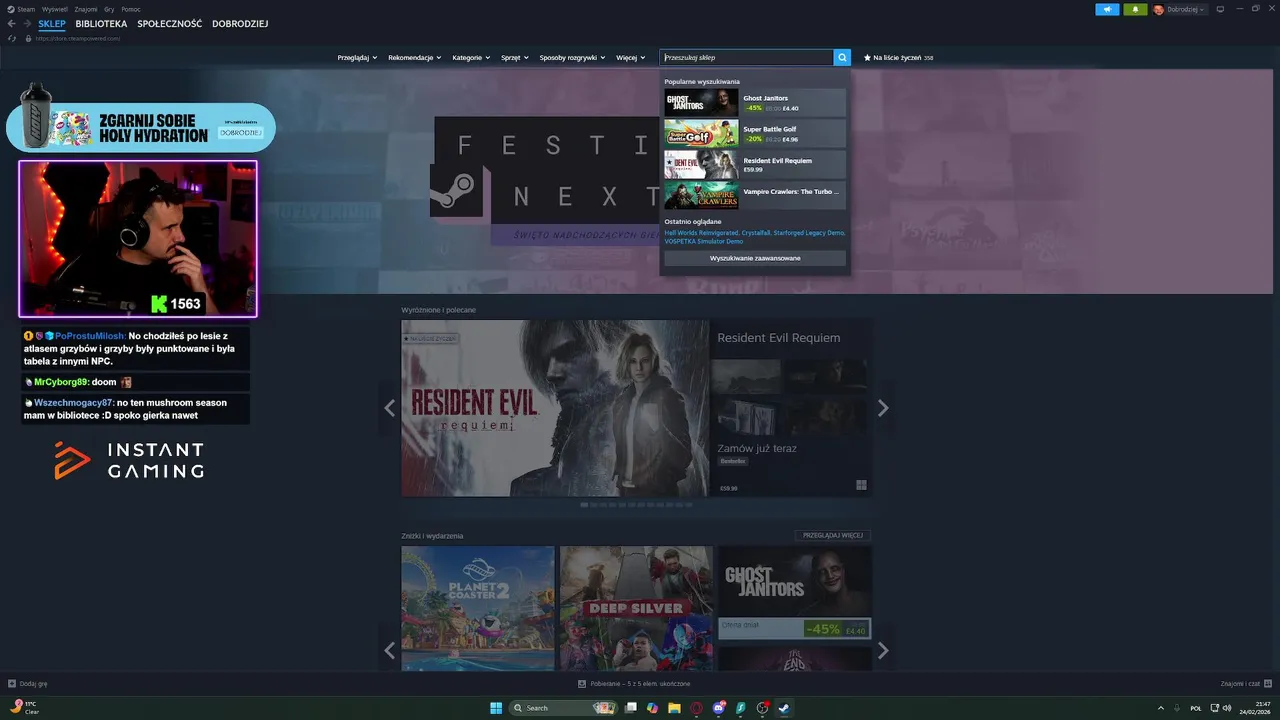
Task: Launch Copilot from the taskbar
Action: coord(652,708)
